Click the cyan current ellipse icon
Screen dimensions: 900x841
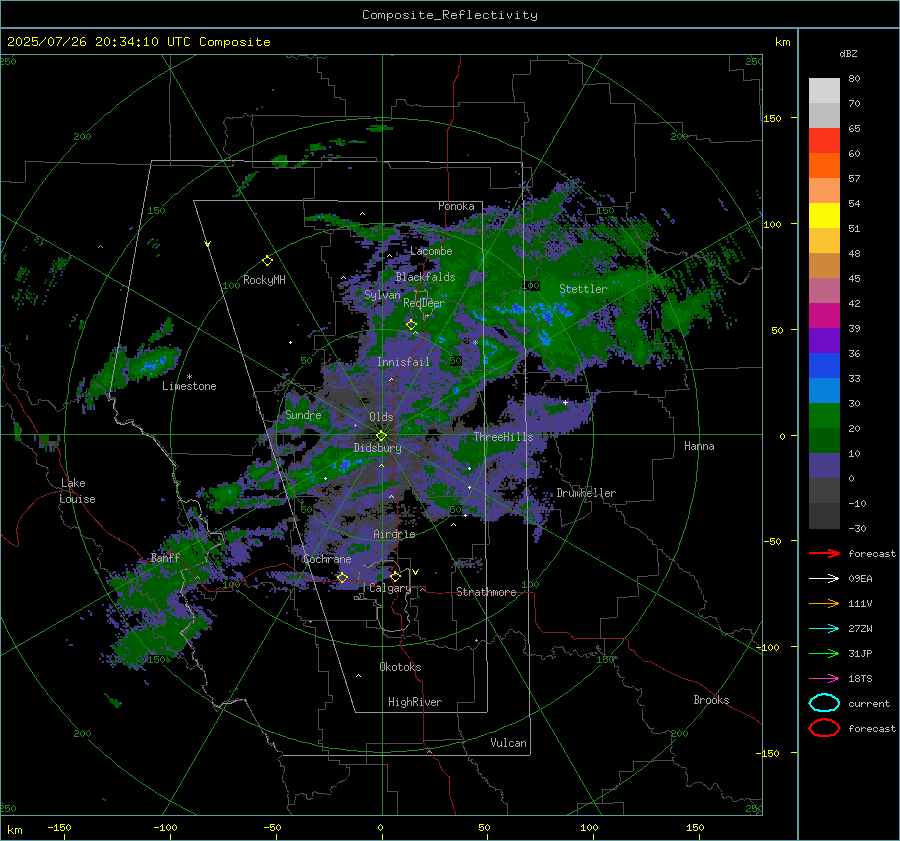tap(824, 703)
